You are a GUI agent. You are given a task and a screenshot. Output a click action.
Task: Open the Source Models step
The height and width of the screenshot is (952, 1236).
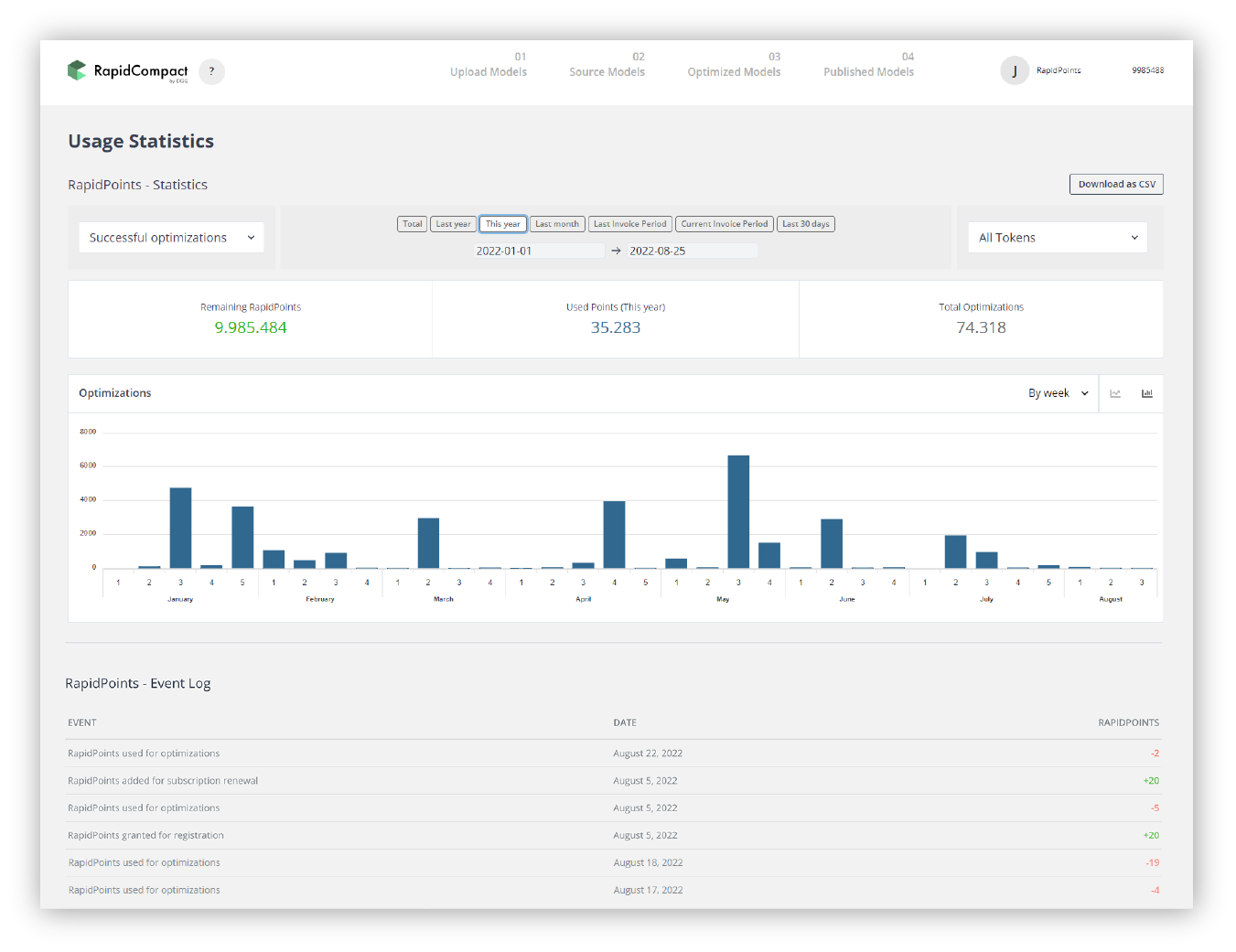[607, 65]
